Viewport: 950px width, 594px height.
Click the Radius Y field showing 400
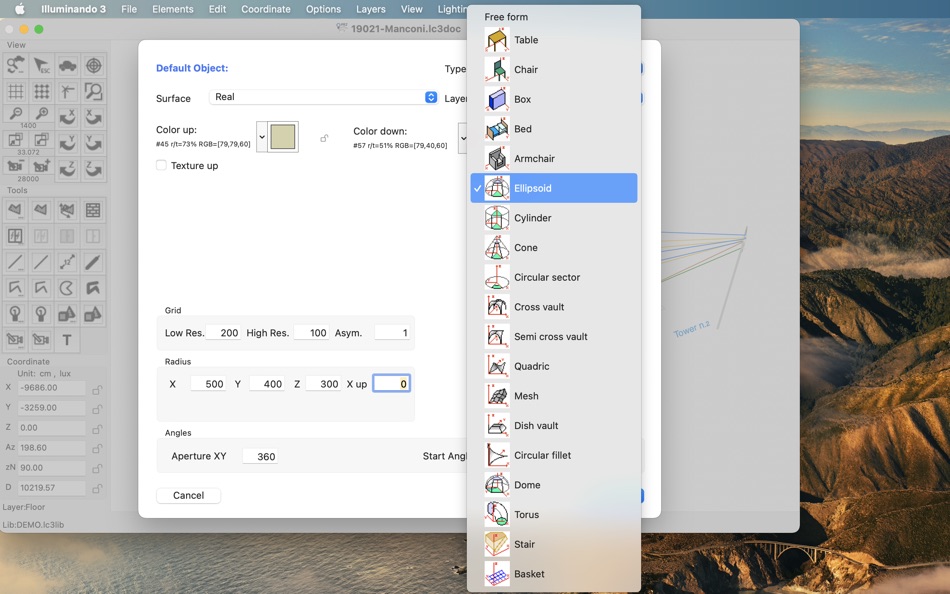pos(267,384)
